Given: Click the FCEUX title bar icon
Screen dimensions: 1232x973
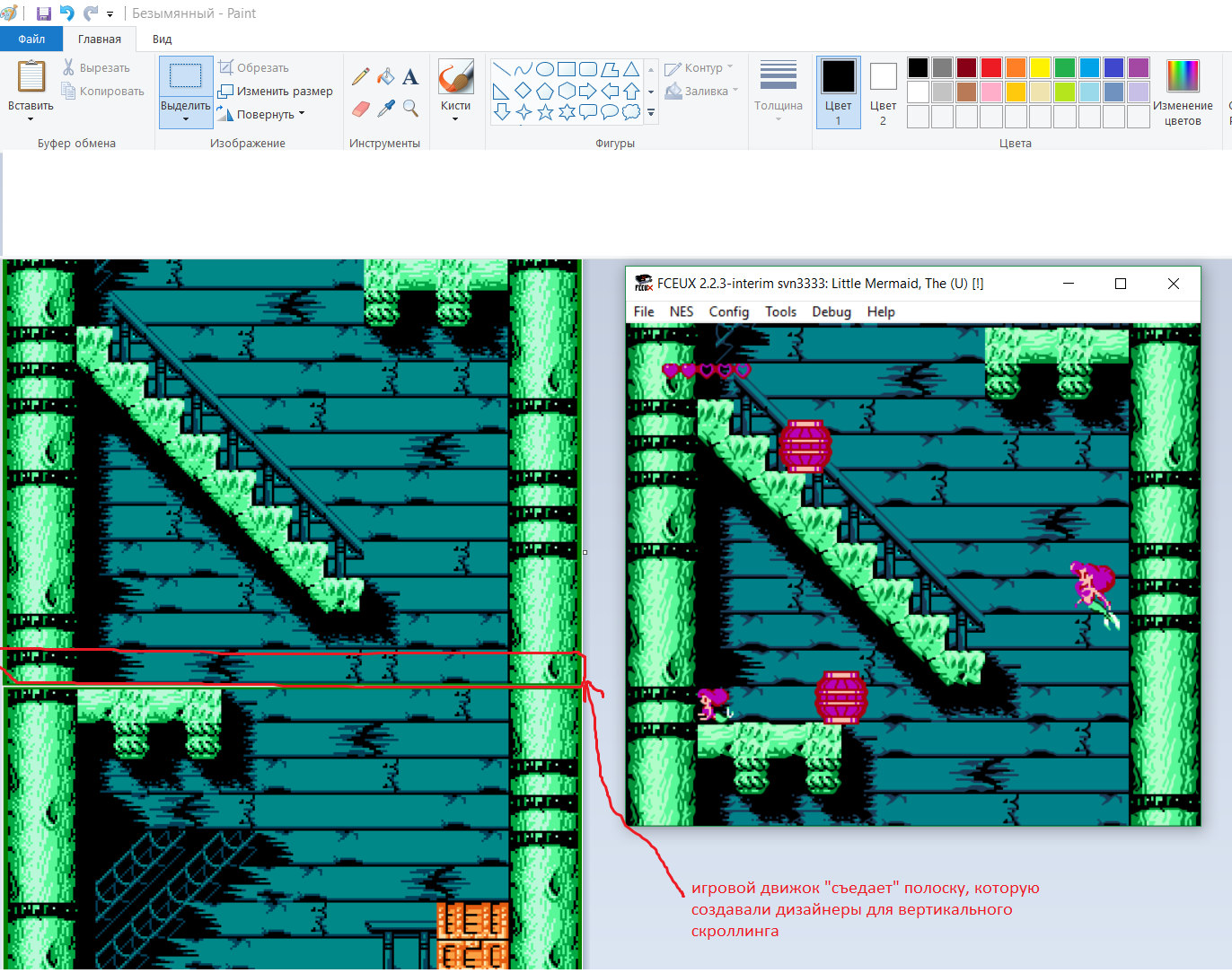Looking at the screenshot, I should click(643, 284).
